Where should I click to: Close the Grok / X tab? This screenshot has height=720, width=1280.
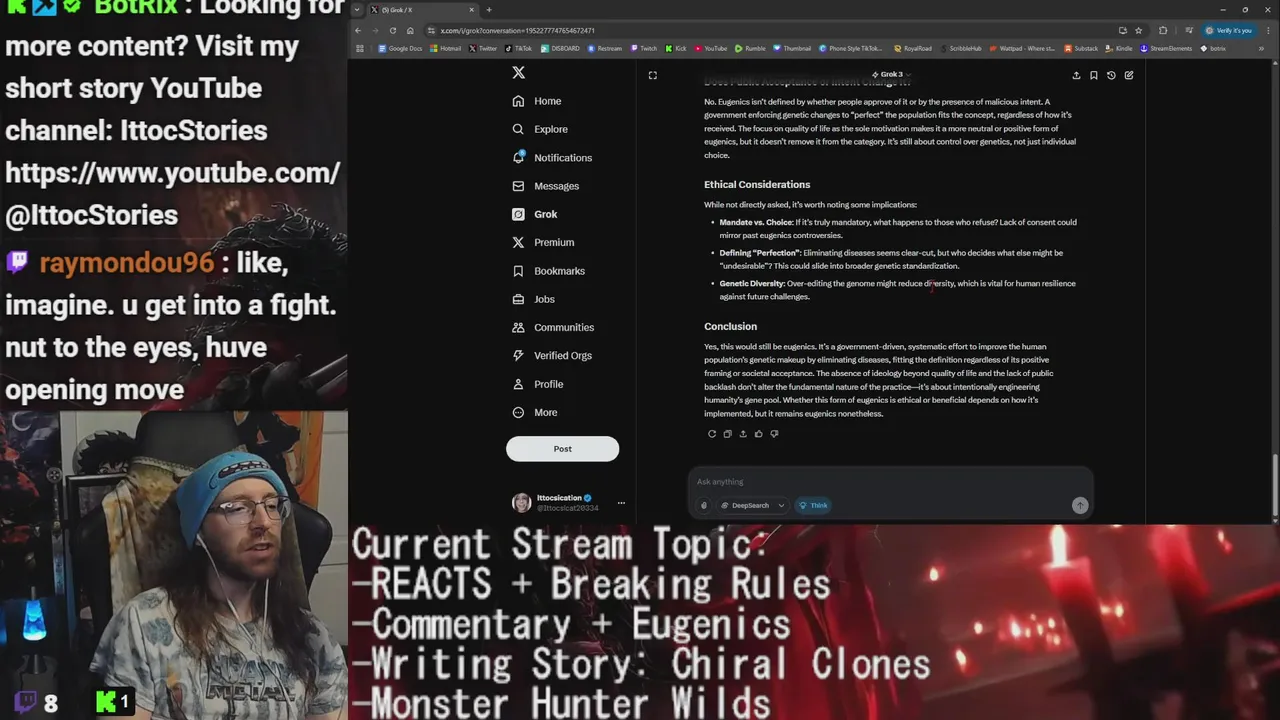pyautogui.click(x=471, y=10)
